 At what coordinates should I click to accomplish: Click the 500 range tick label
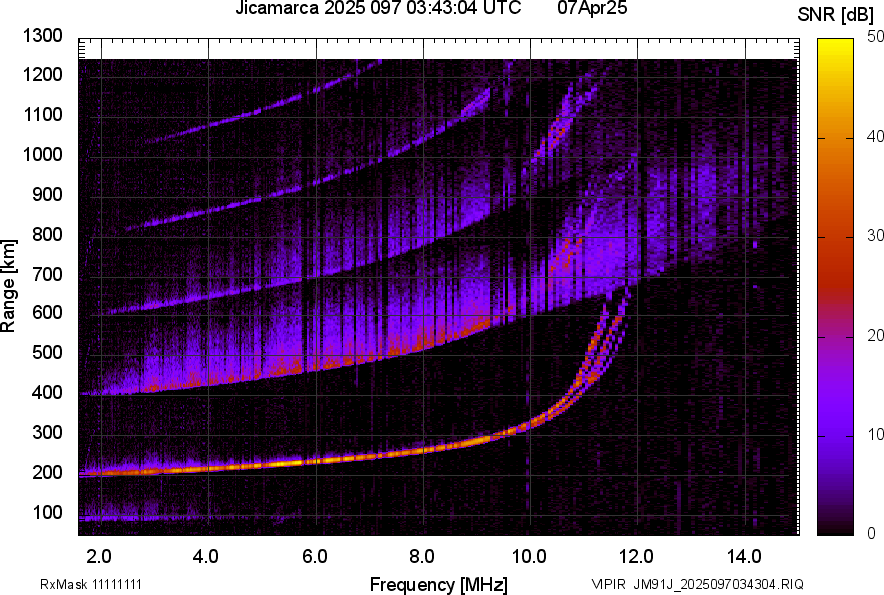coord(47,352)
